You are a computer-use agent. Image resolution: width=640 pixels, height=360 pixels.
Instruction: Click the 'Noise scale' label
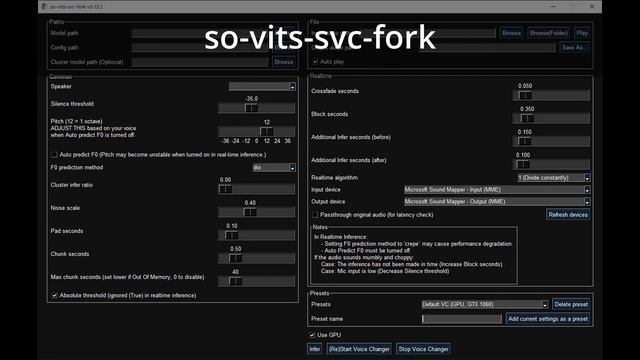tap(65, 208)
